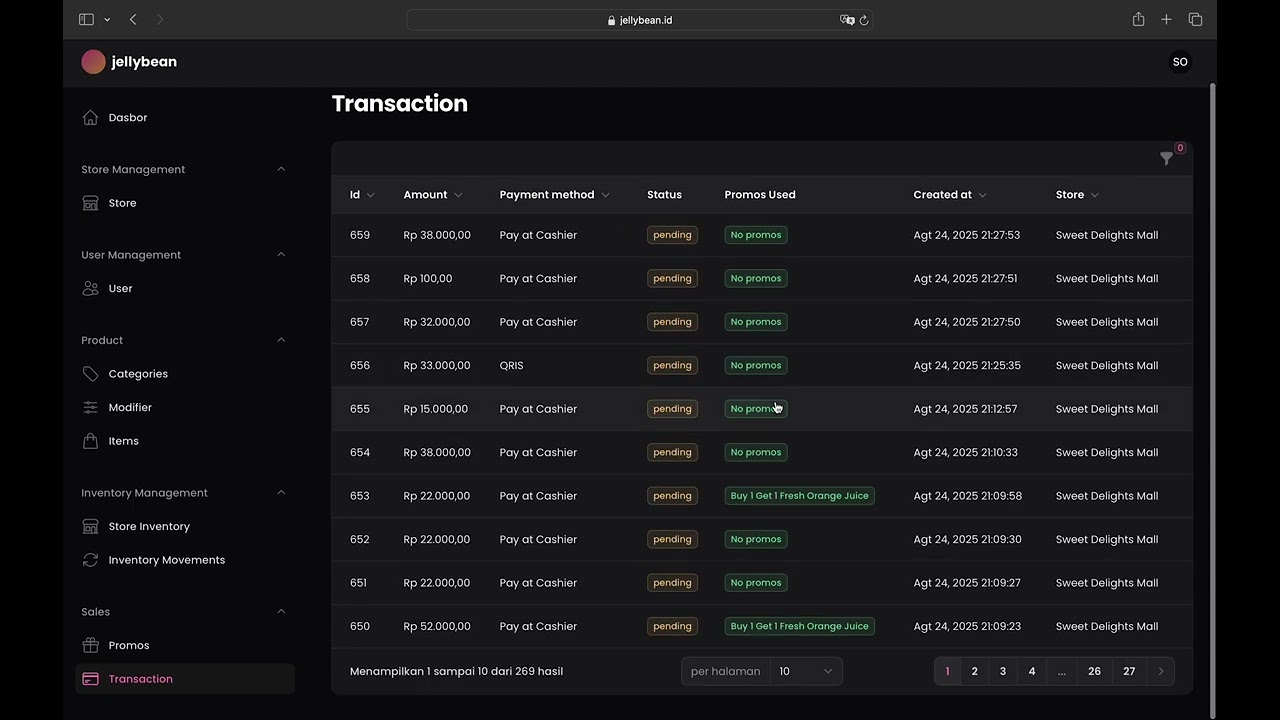The height and width of the screenshot is (720, 1280).
Task: Click the Modifier sliders icon
Action: pyautogui.click(x=91, y=407)
